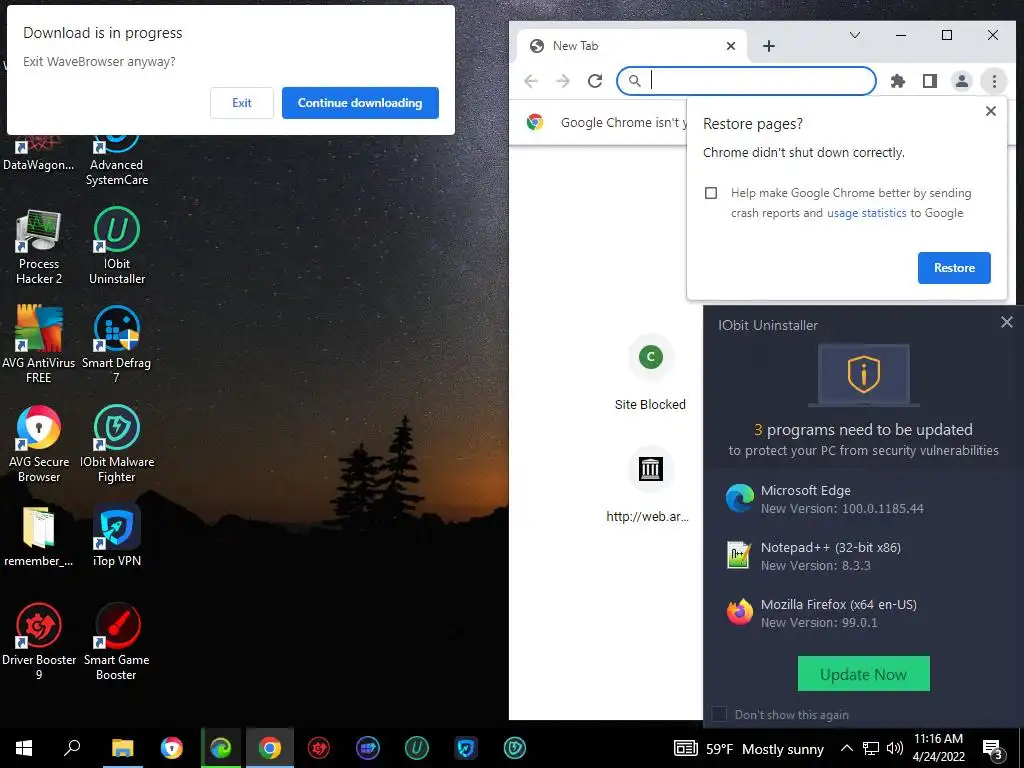The width and height of the screenshot is (1024, 768).
Task: Open AVG Secure Browser taskbar icon
Action: click(x=172, y=748)
